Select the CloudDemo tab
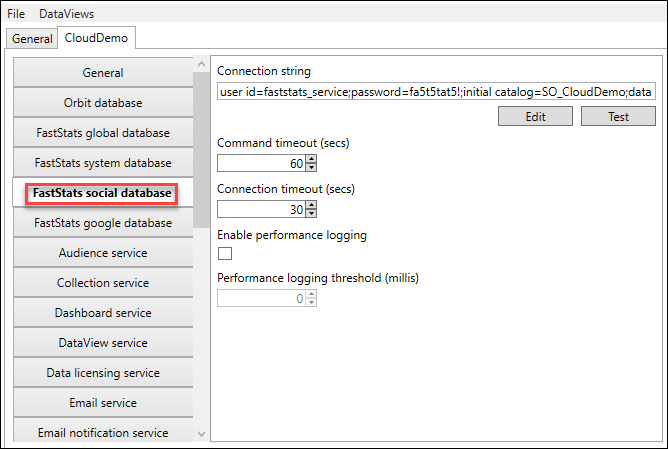 [96, 38]
